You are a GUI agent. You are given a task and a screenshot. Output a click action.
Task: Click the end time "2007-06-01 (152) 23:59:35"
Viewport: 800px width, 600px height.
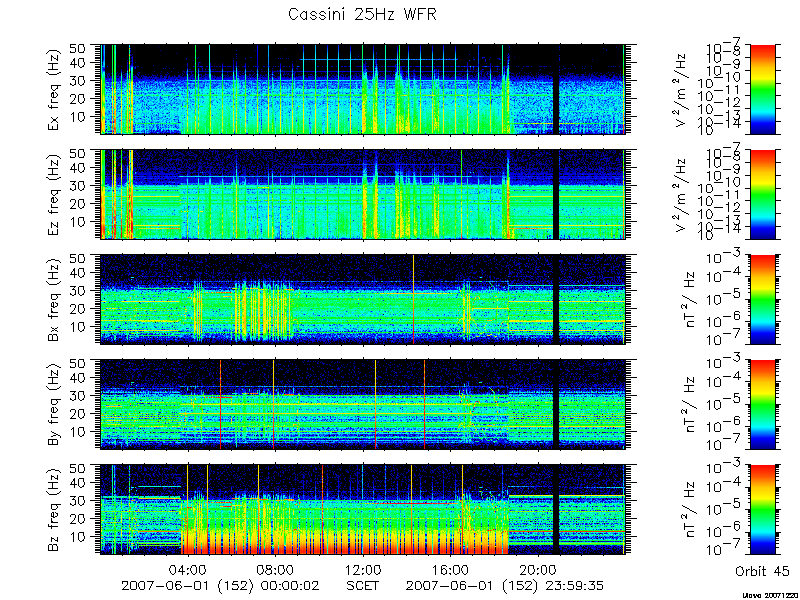tap(505, 585)
